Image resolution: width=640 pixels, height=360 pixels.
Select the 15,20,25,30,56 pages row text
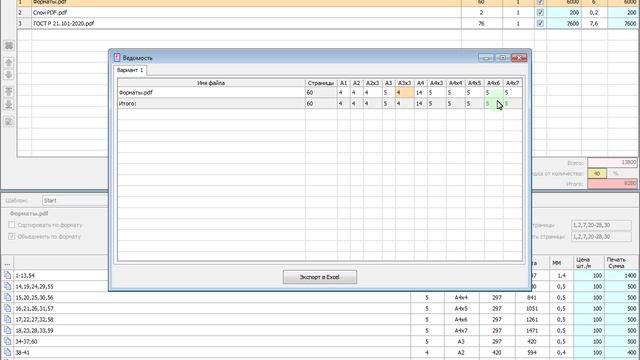pos(34,298)
